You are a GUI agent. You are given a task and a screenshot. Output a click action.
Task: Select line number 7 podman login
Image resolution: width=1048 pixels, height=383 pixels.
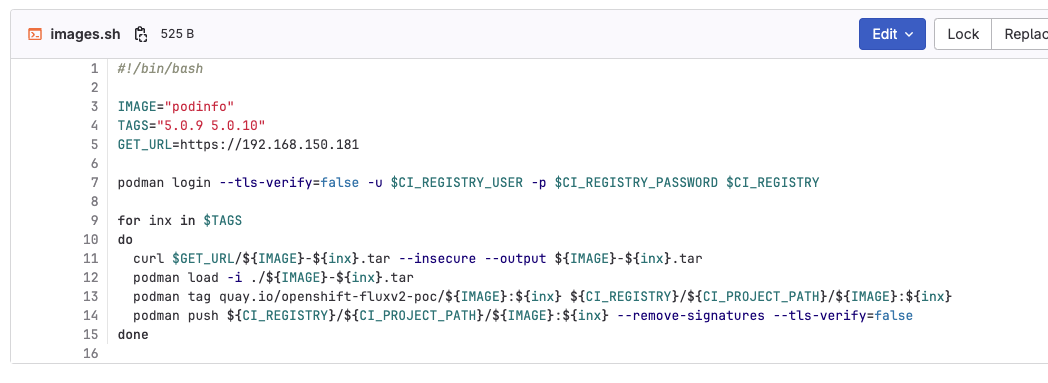point(94,182)
